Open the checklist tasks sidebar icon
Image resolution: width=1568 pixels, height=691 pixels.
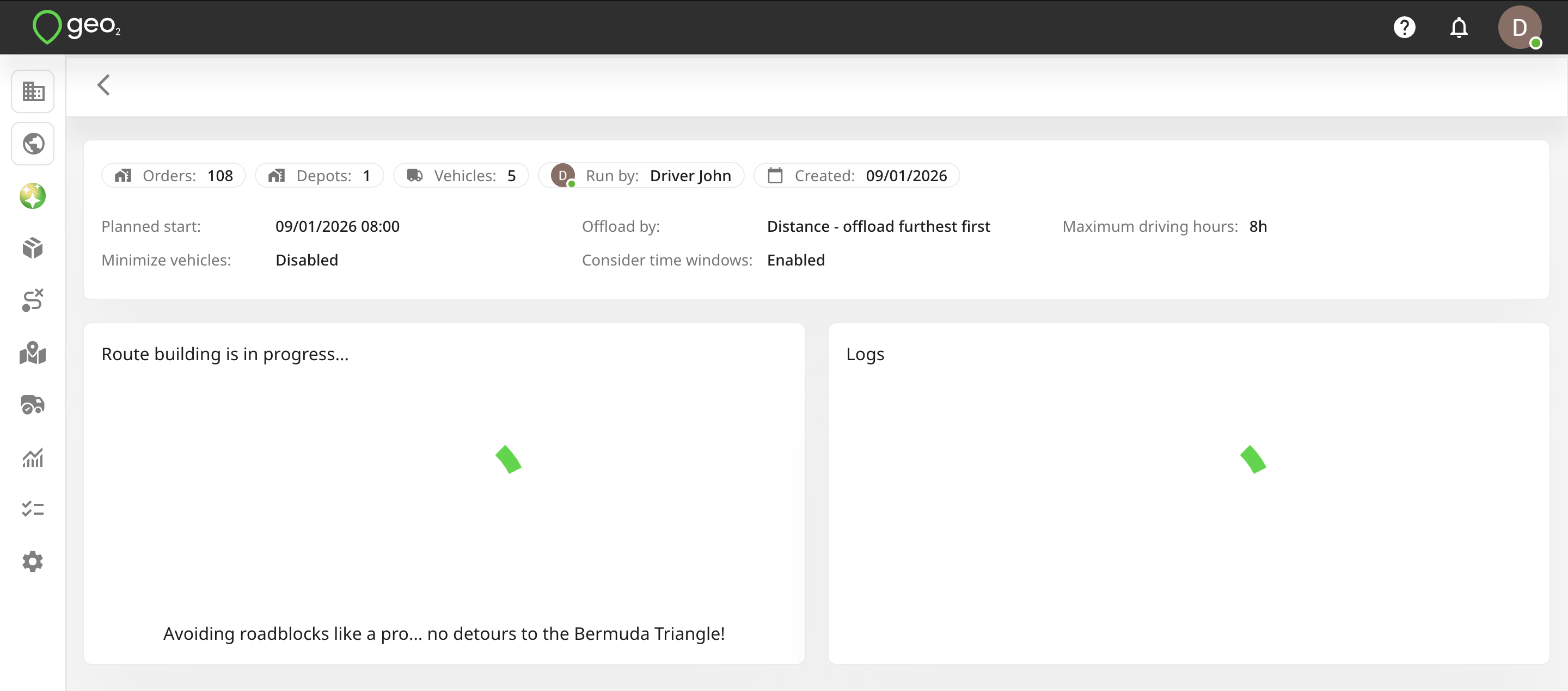33,509
